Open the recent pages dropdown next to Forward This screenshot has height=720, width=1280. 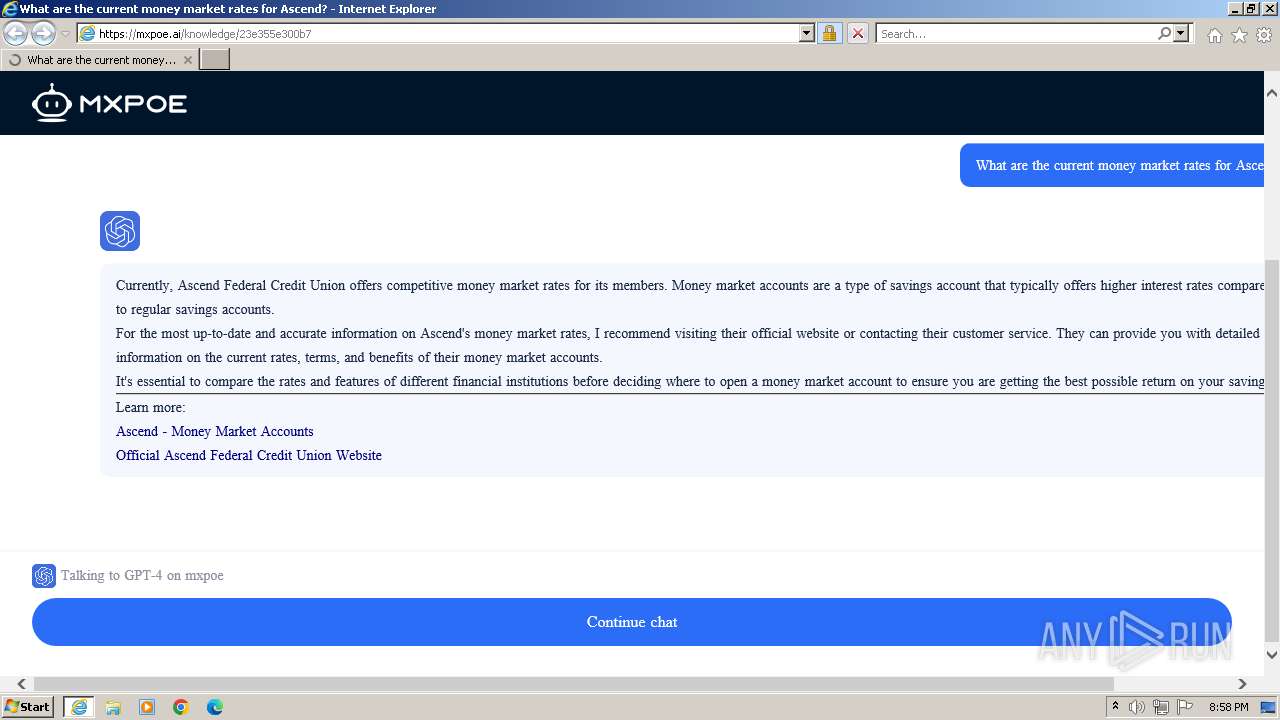point(66,34)
